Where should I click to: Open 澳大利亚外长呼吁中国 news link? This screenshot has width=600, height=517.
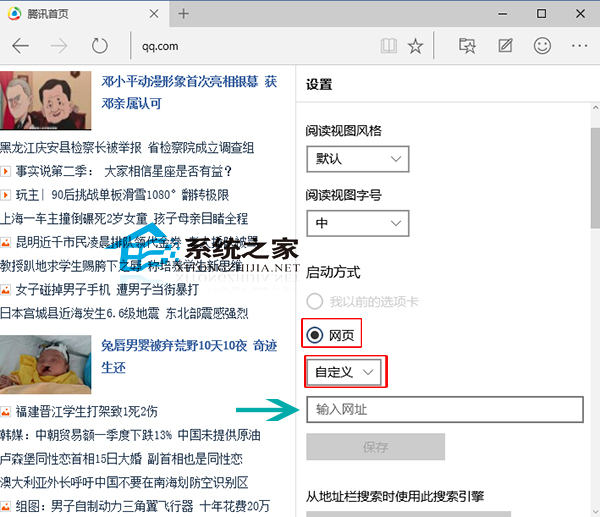coord(124,483)
